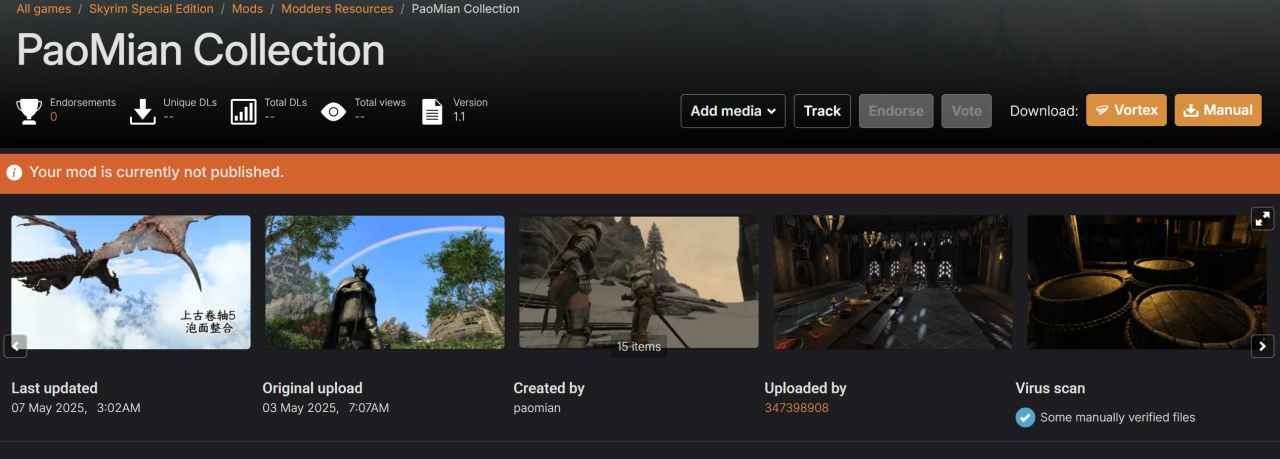Open the two warriors thumbnail image
Screen dimensions: 1280x459
[x=639, y=282]
